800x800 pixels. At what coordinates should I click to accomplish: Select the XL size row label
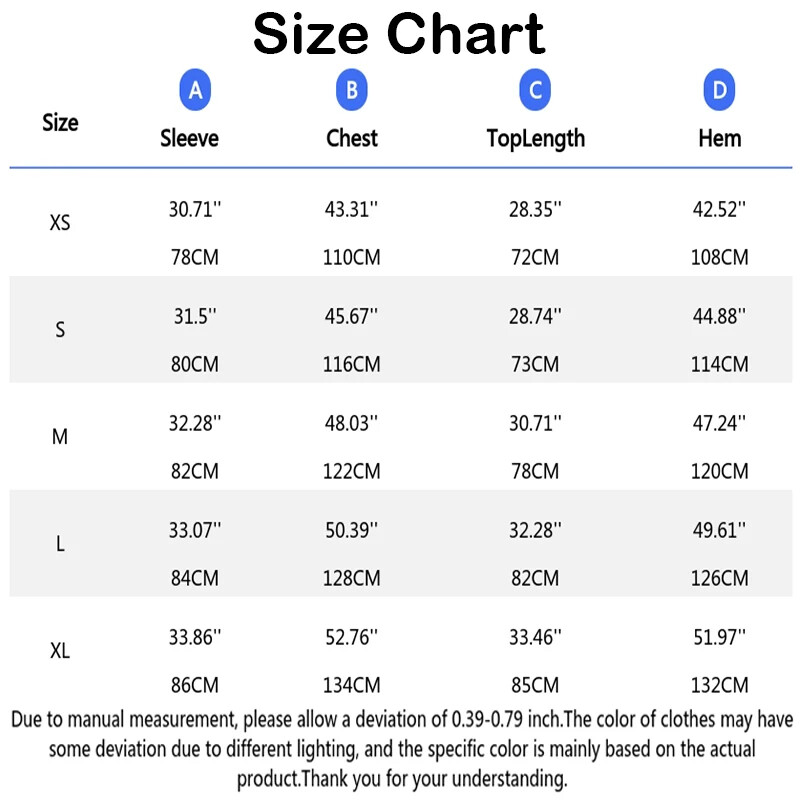(x=60, y=651)
